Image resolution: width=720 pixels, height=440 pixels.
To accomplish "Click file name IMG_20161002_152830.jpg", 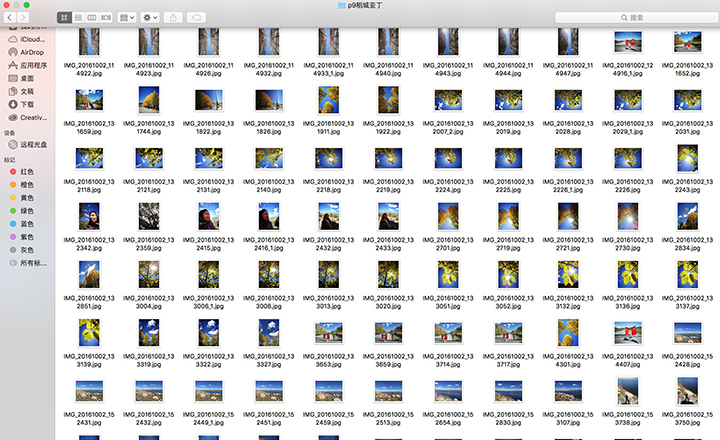I will [508, 418].
